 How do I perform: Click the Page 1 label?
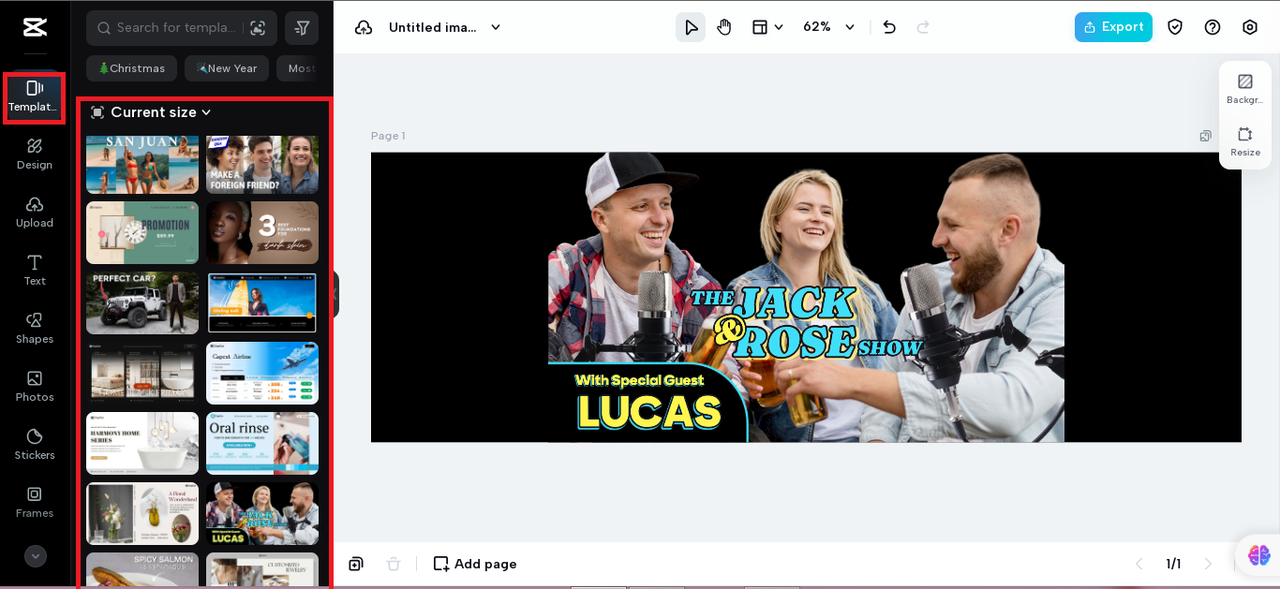tap(388, 136)
